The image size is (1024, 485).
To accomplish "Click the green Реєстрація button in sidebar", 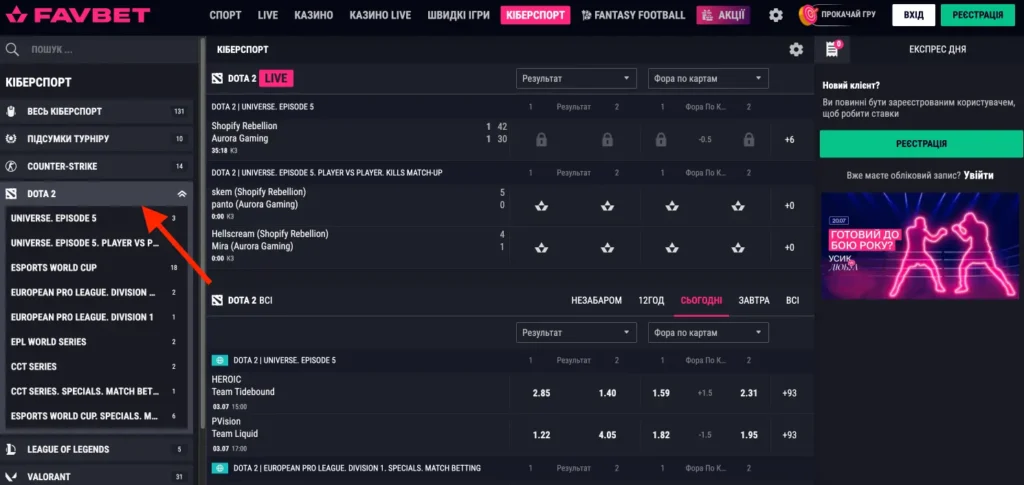I will click(x=921, y=144).
